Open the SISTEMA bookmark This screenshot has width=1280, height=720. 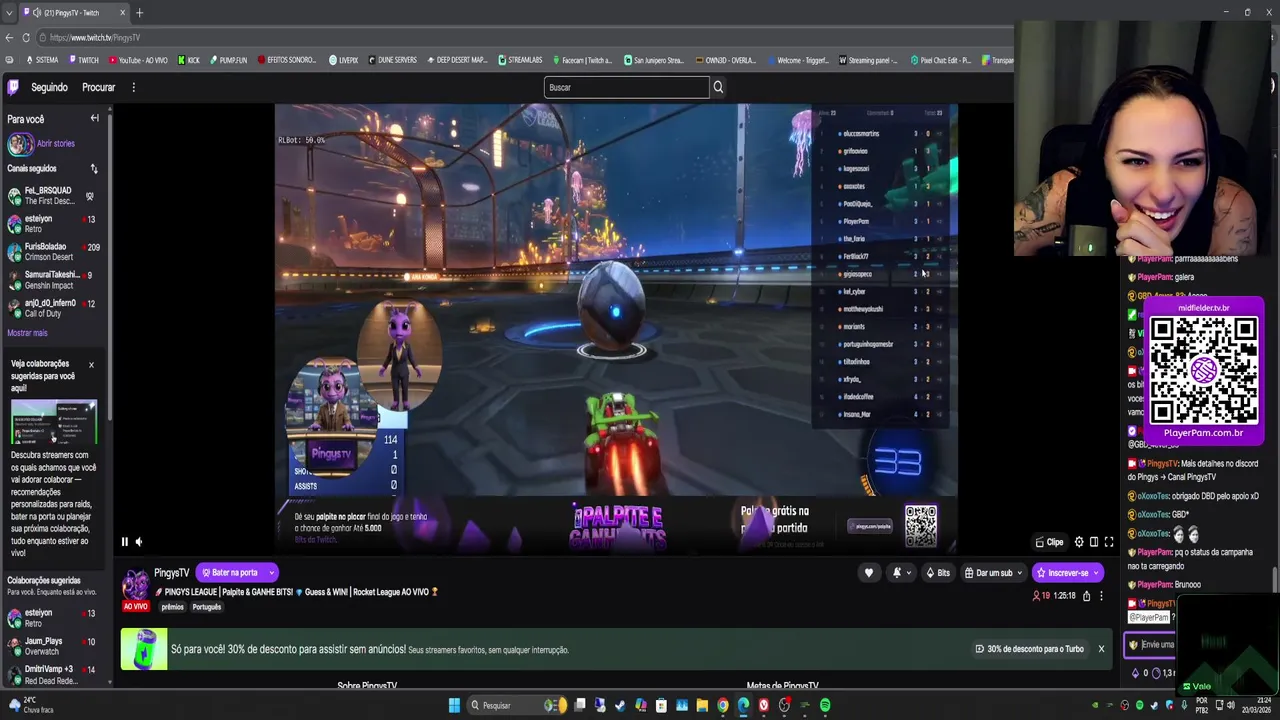coord(42,60)
